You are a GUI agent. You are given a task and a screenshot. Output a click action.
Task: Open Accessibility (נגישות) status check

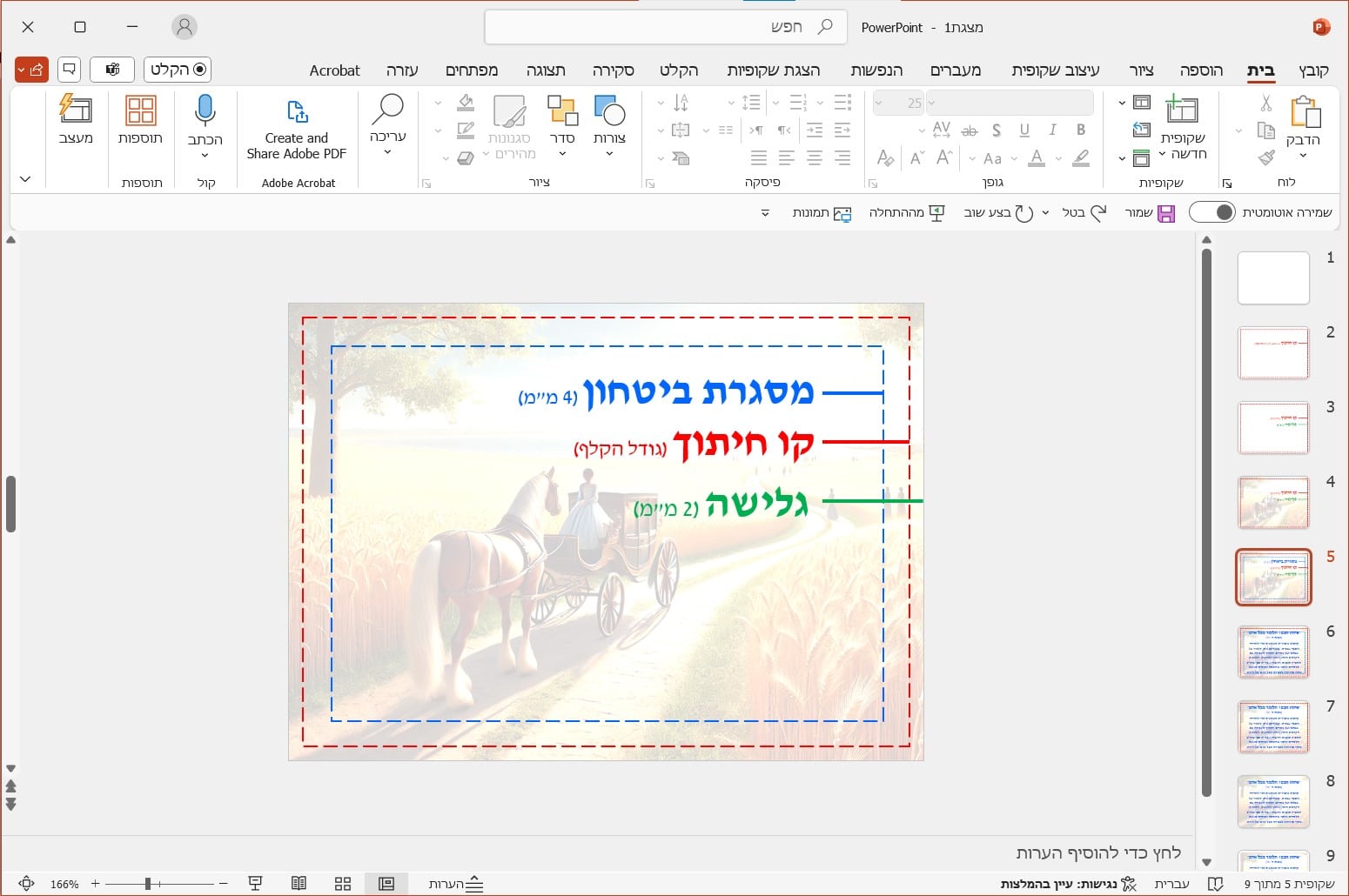click(x=1068, y=884)
